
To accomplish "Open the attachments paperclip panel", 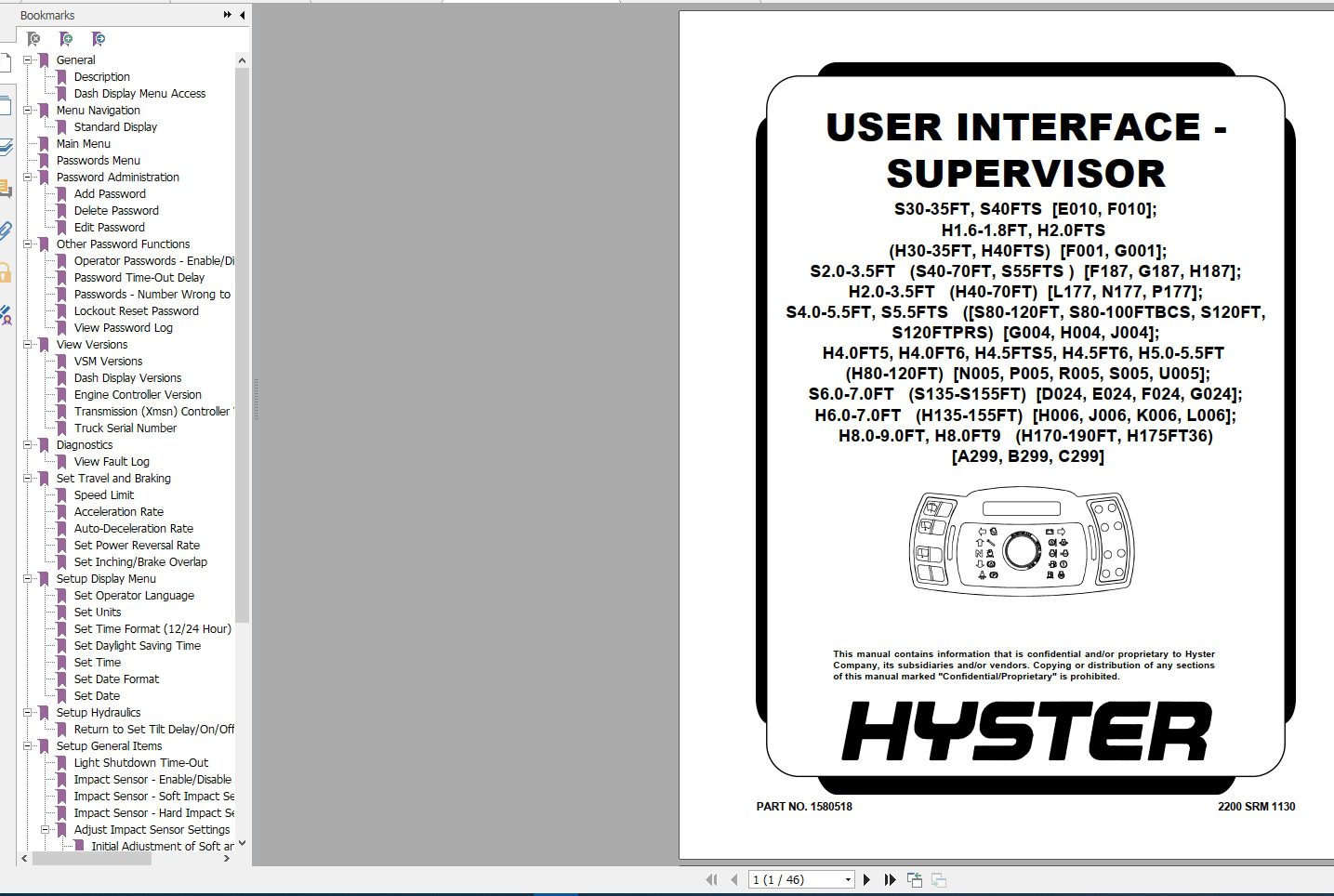I will click(6, 231).
